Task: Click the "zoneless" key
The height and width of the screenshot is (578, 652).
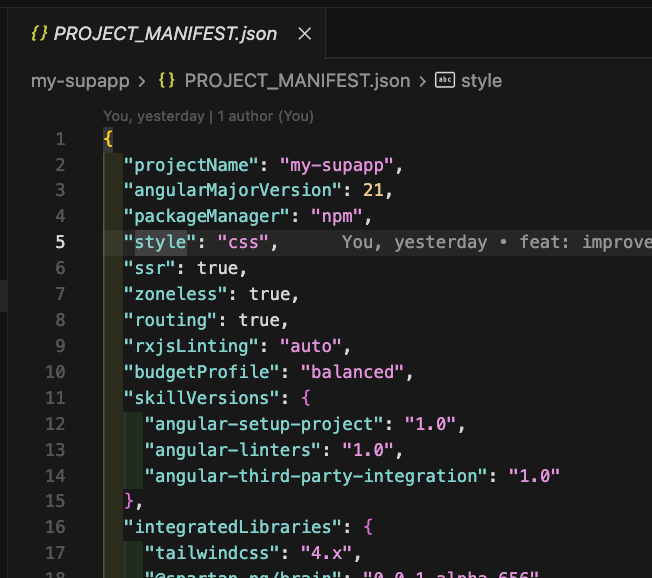Action: coord(175,294)
